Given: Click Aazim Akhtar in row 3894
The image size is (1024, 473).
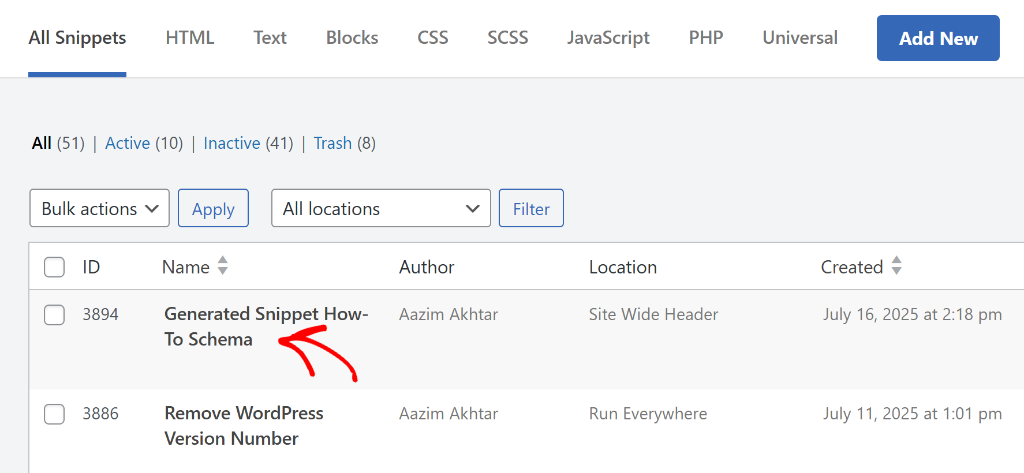Looking at the screenshot, I should pos(449,314).
